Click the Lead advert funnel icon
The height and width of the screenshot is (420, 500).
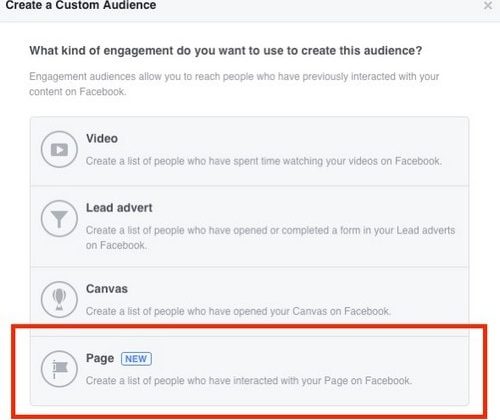coord(59,219)
